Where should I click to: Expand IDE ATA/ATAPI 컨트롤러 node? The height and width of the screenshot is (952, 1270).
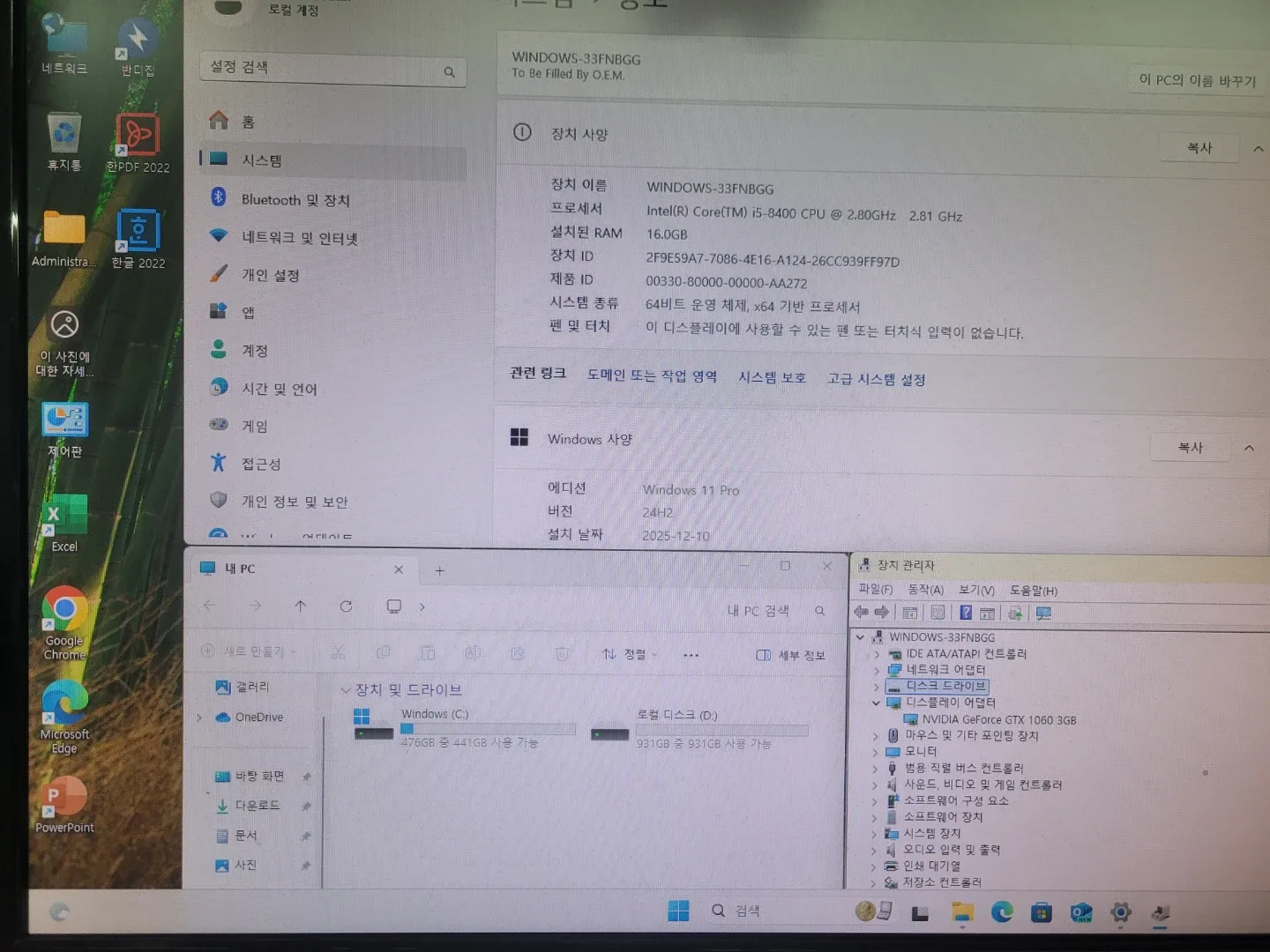pos(876,654)
